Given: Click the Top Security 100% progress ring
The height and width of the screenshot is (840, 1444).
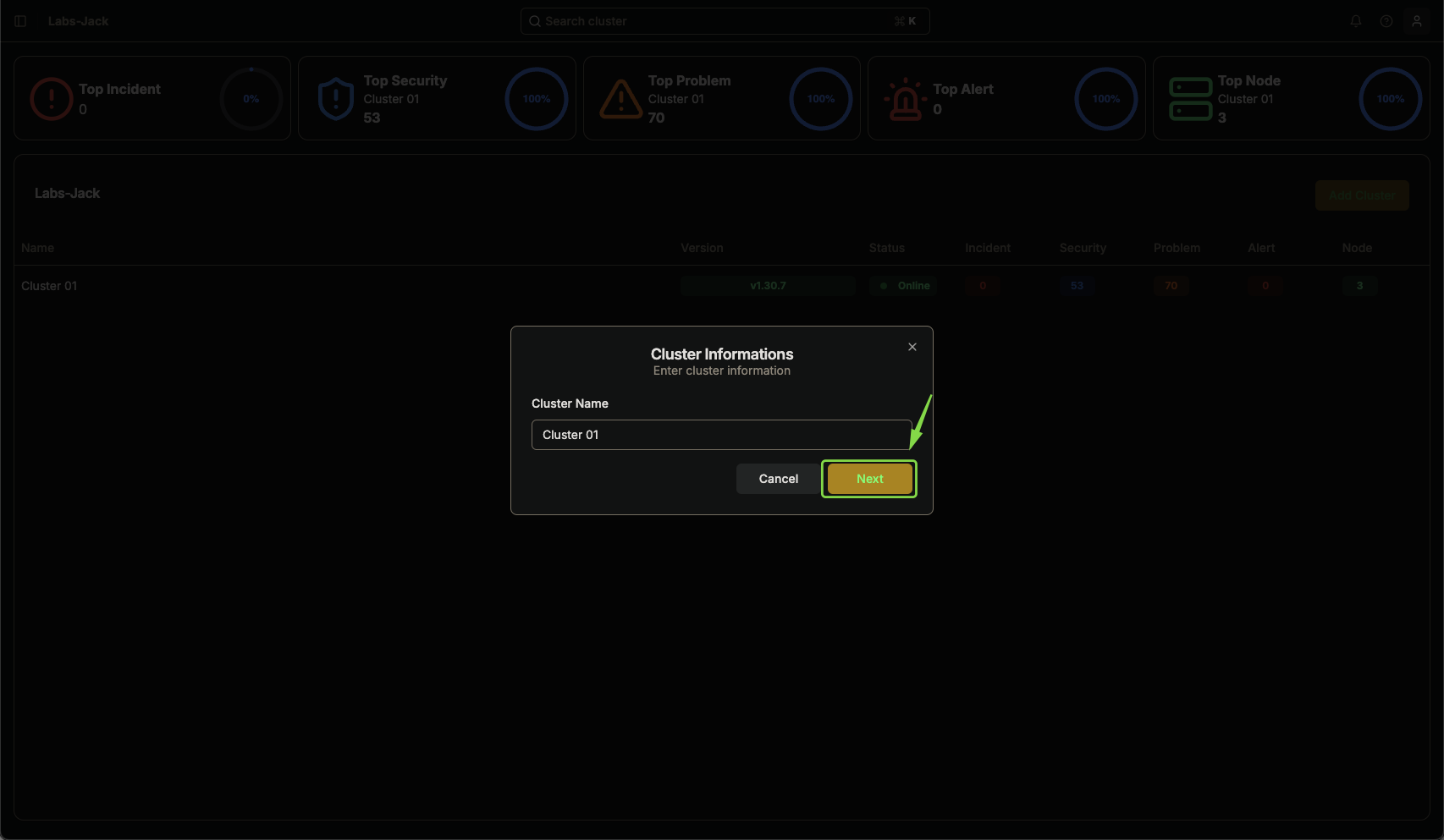Looking at the screenshot, I should click(537, 99).
